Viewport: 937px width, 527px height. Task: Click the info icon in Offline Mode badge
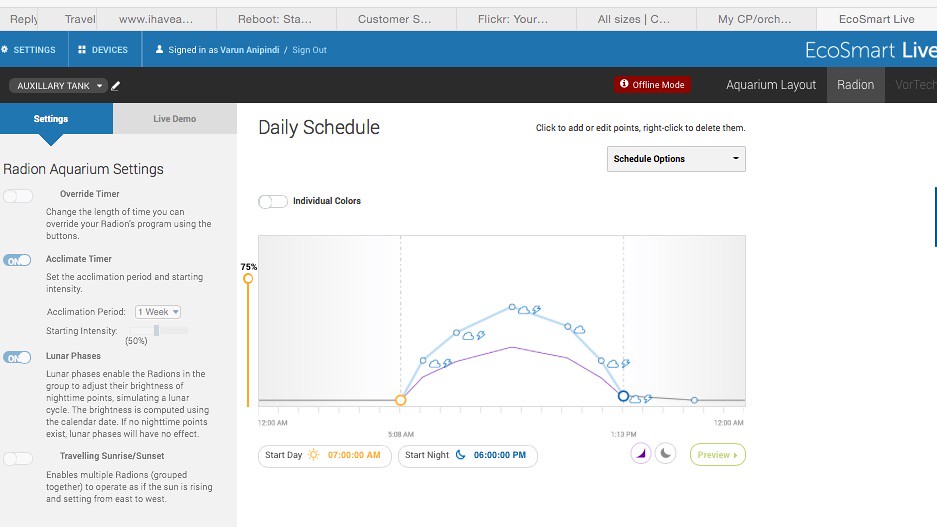(x=624, y=84)
